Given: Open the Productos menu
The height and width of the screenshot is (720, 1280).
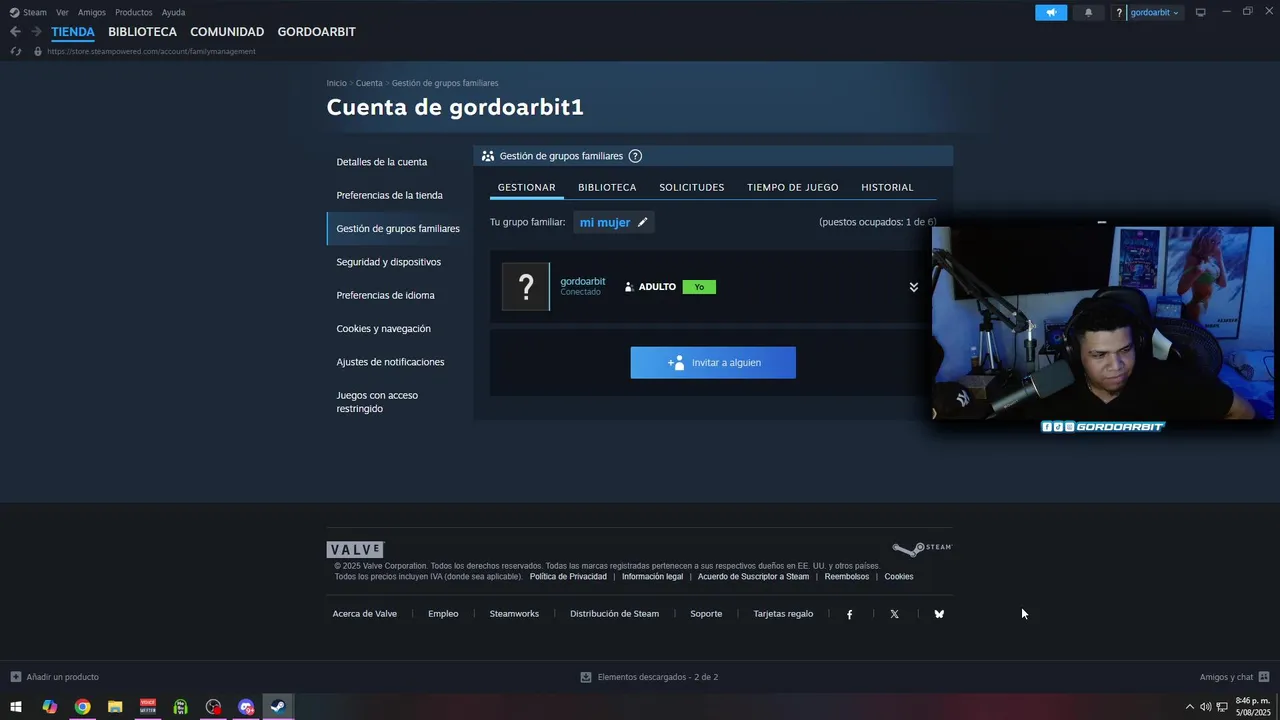Looking at the screenshot, I should (x=134, y=13).
